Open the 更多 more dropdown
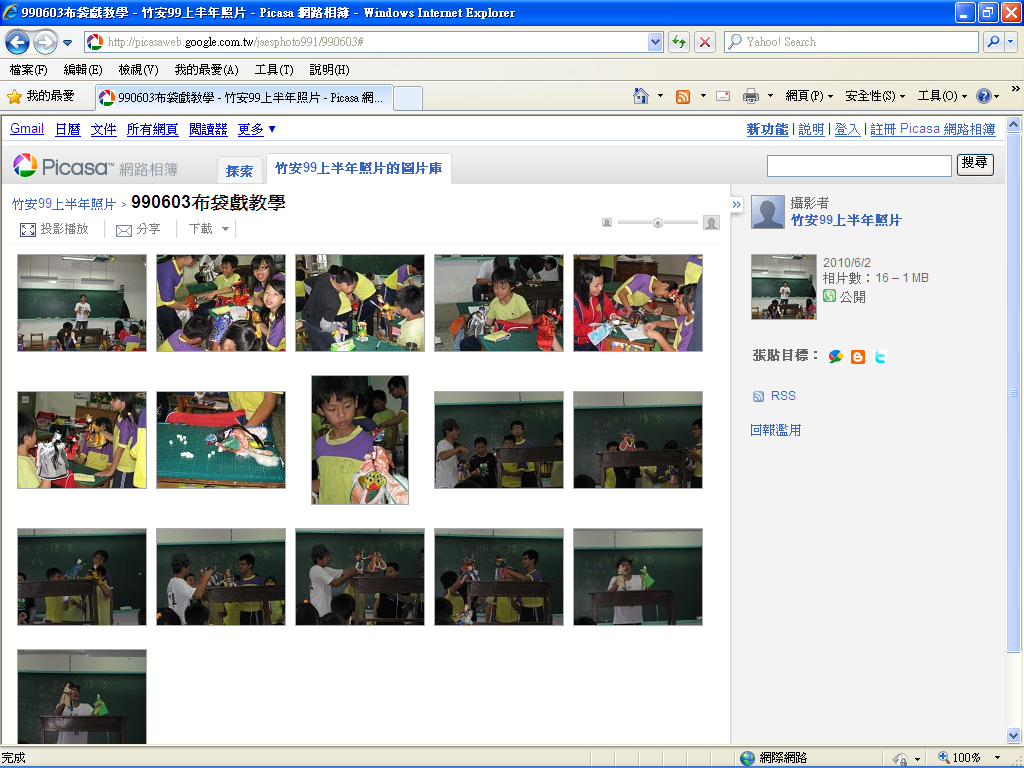The height and width of the screenshot is (768, 1024). [256, 129]
